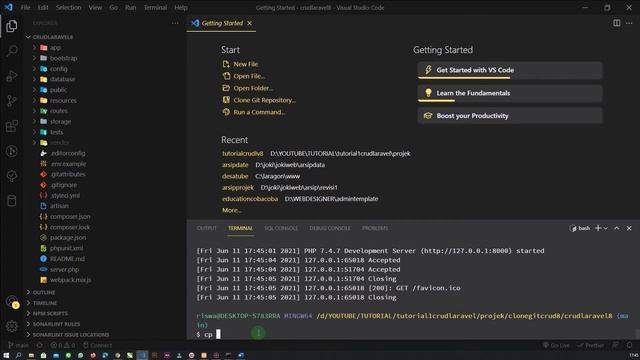Open errors and warnings count in status bar
The width and height of the screenshot is (640, 360).
click(x=62, y=345)
